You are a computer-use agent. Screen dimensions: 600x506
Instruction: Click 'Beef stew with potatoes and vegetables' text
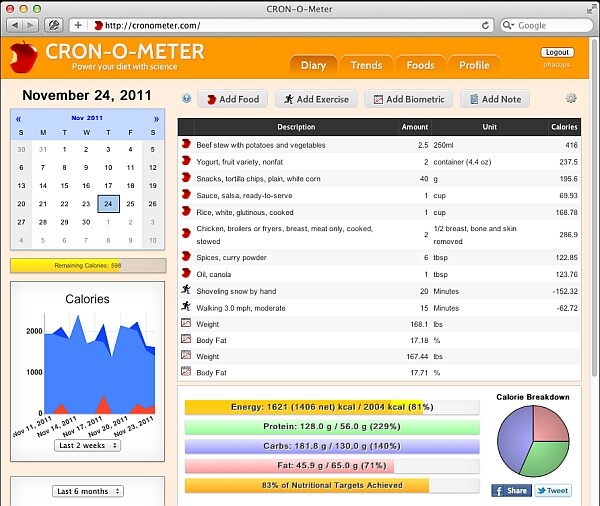(261, 145)
